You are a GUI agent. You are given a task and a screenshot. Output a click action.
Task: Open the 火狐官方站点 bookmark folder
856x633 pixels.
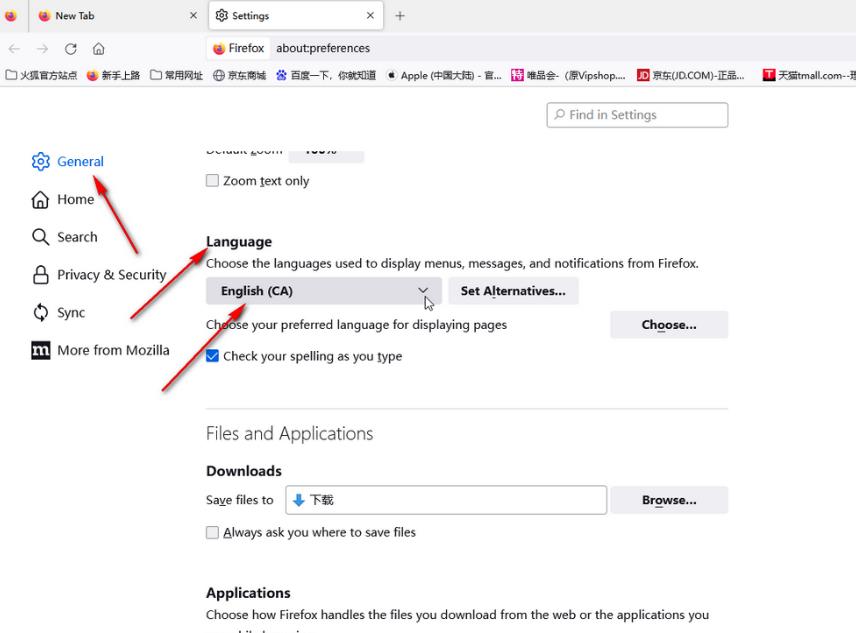pyautogui.click(x=41, y=75)
